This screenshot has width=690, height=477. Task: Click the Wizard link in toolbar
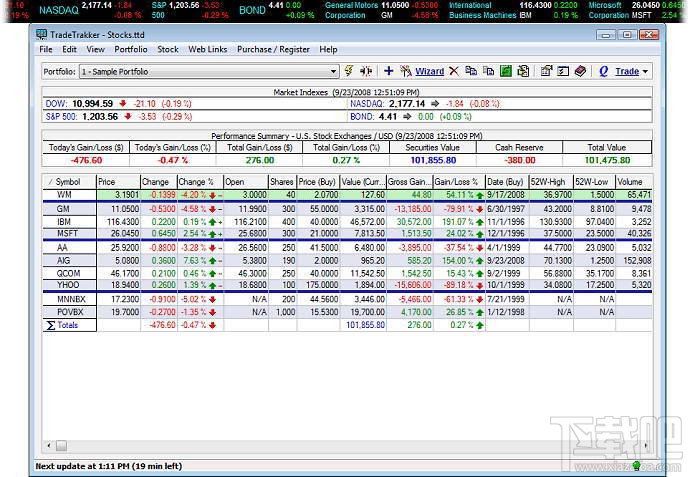(x=429, y=72)
